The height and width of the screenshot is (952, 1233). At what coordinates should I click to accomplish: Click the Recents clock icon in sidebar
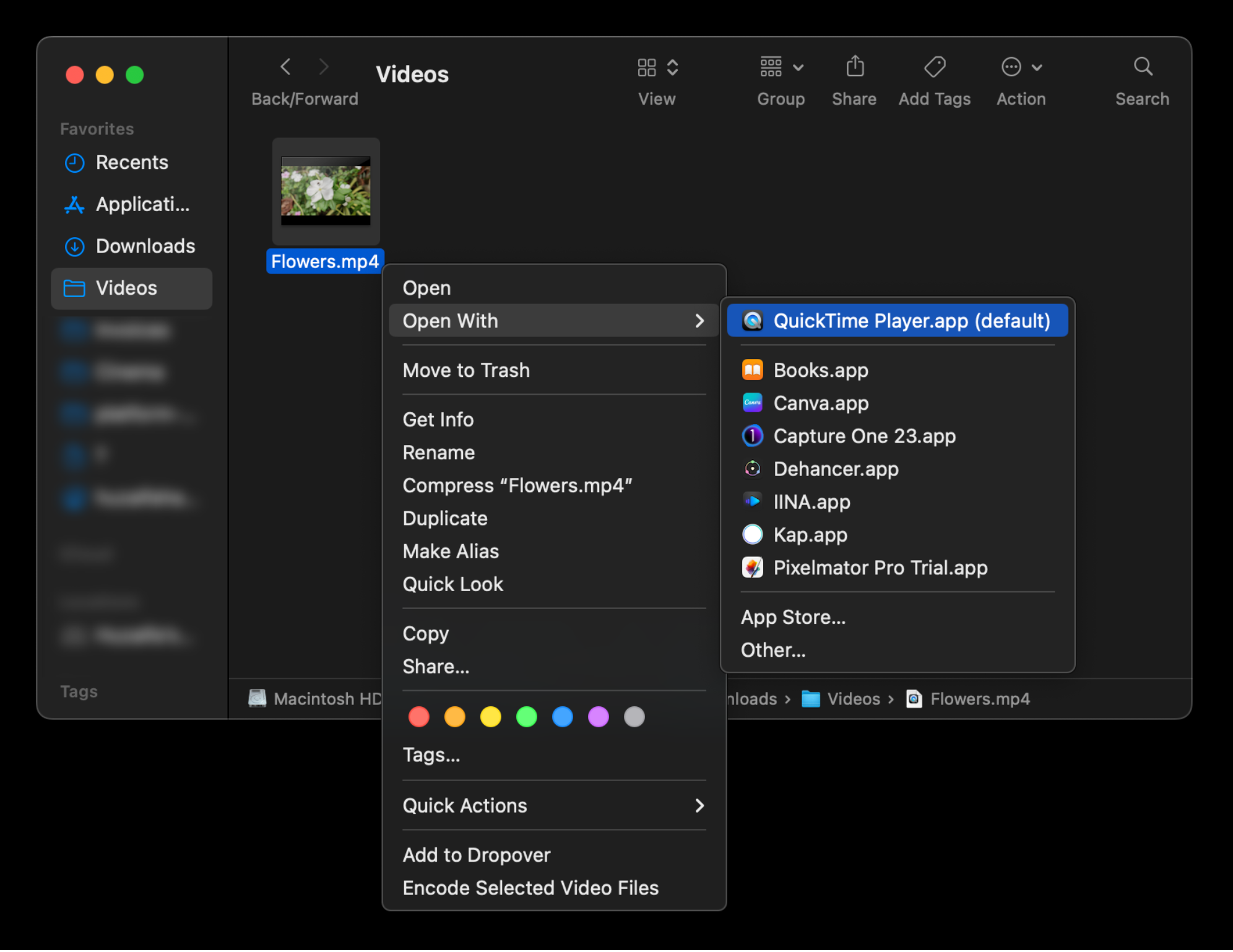(x=75, y=163)
